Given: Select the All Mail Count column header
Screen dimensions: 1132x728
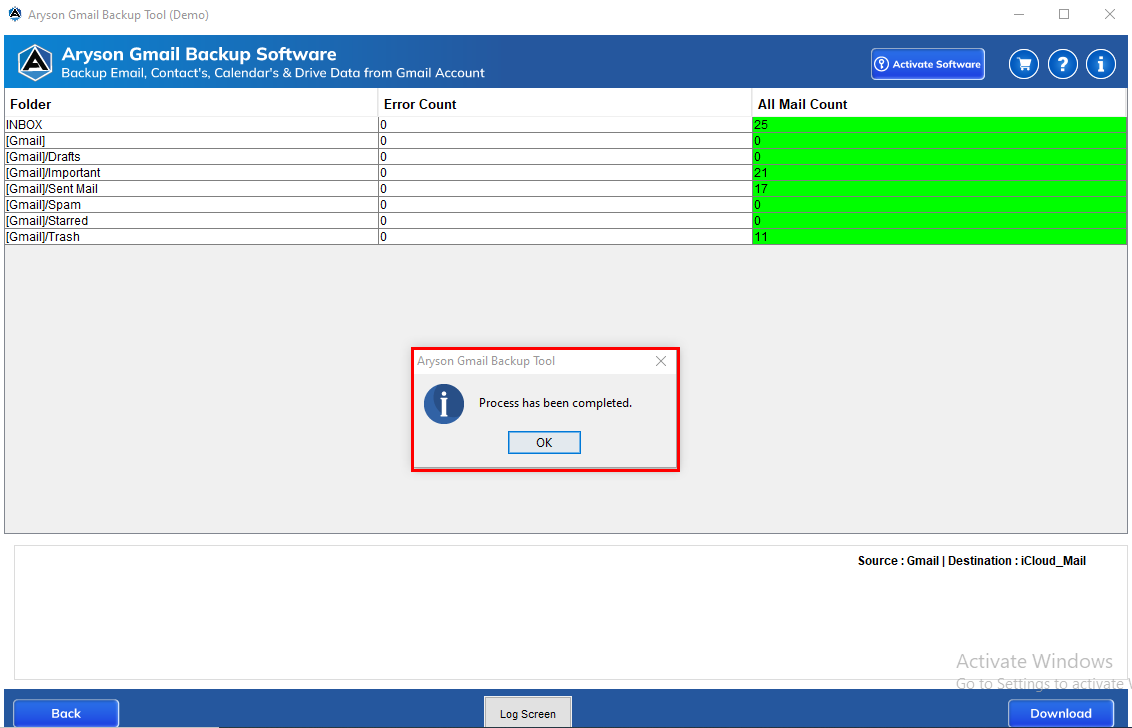Looking at the screenshot, I should [x=939, y=104].
